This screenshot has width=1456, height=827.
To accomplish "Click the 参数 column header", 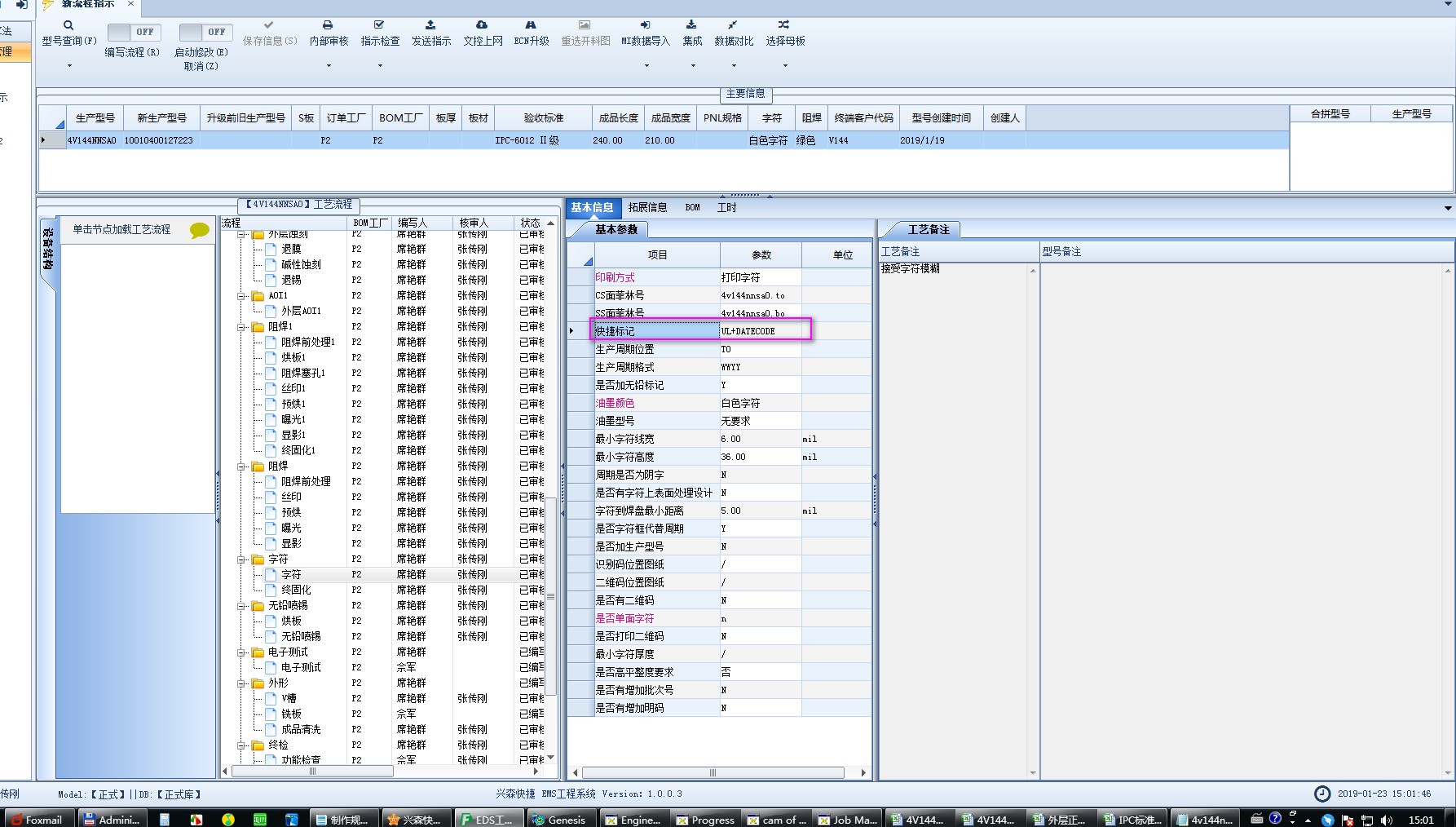I will (x=761, y=255).
